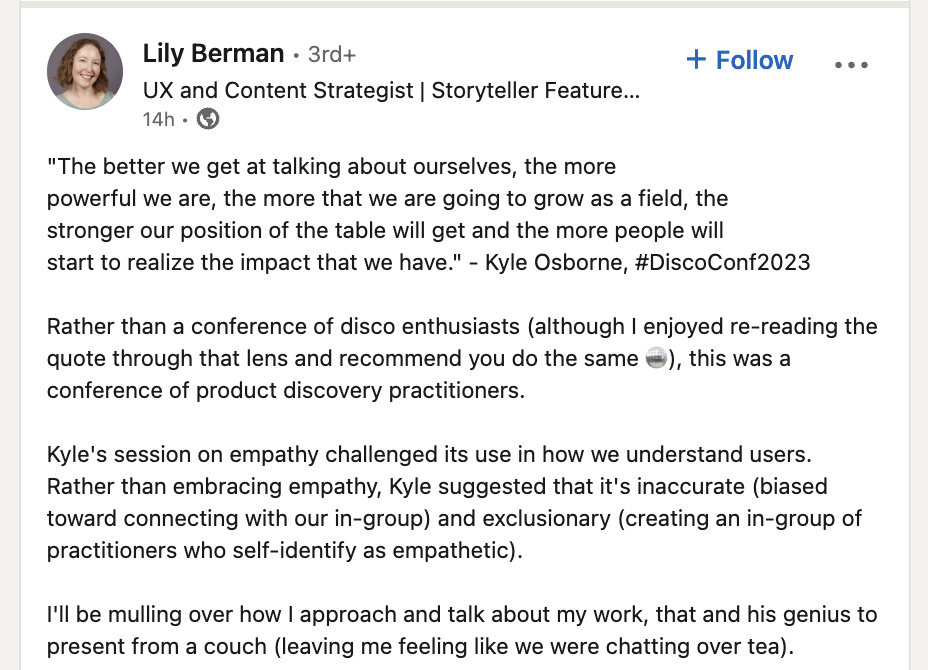The image size is (928, 670).
Task: Click the phrase product discovery practitioners
Action: 359,391
